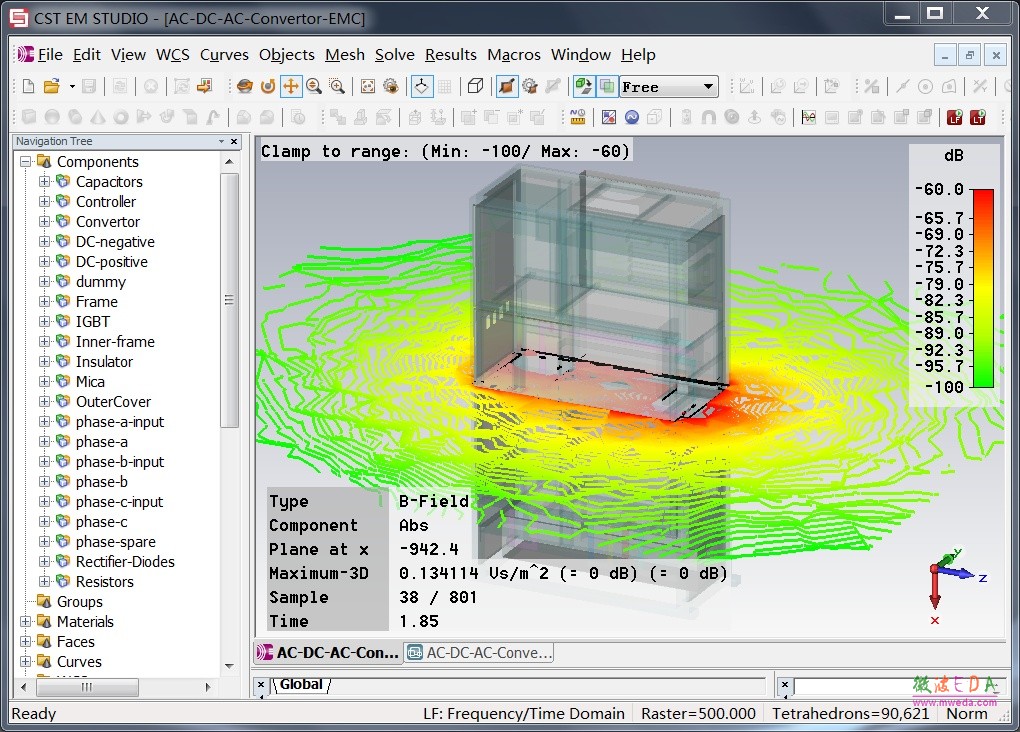The height and width of the screenshot is (732, 1020).
Task: Collapse the Components tree folder
Action: coord(25,161)
